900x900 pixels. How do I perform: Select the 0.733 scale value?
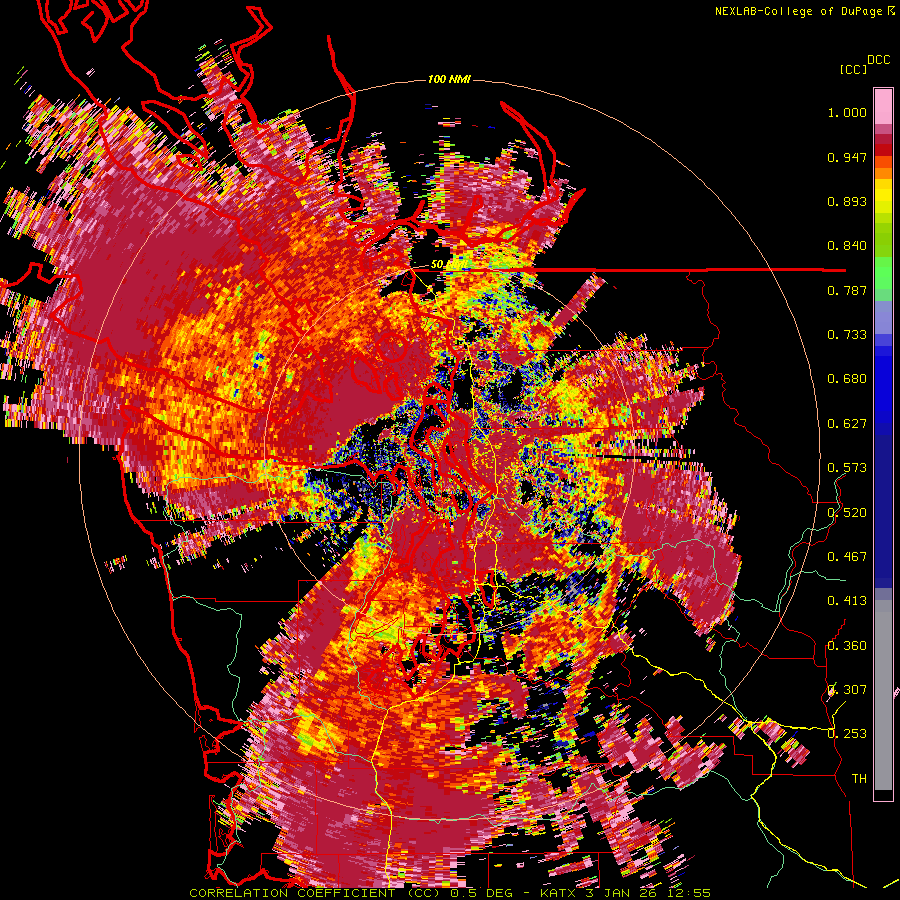(x=847, y=335)
